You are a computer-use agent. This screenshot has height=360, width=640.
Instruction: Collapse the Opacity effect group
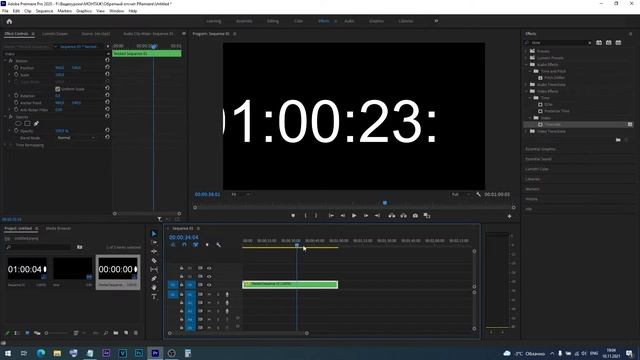point(5,117)
